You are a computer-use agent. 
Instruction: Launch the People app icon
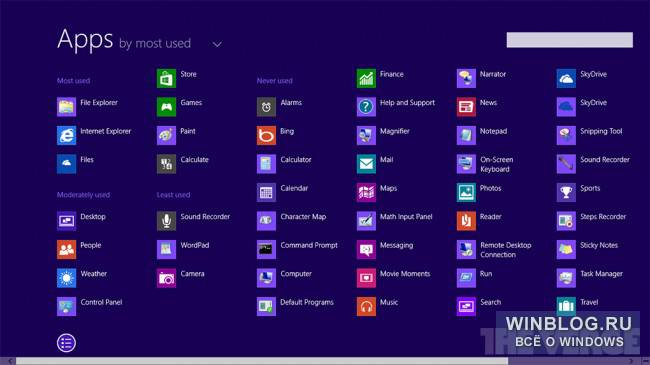click(66, 249)
